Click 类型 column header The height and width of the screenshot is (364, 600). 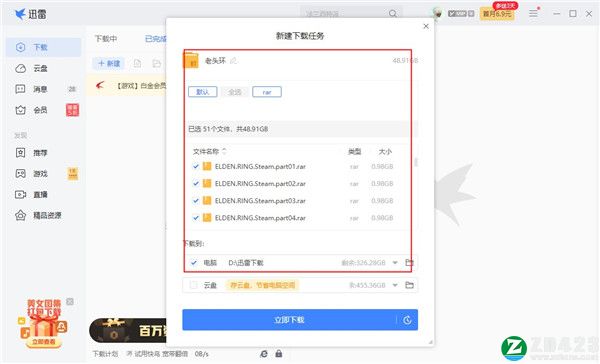pos(354,152)
